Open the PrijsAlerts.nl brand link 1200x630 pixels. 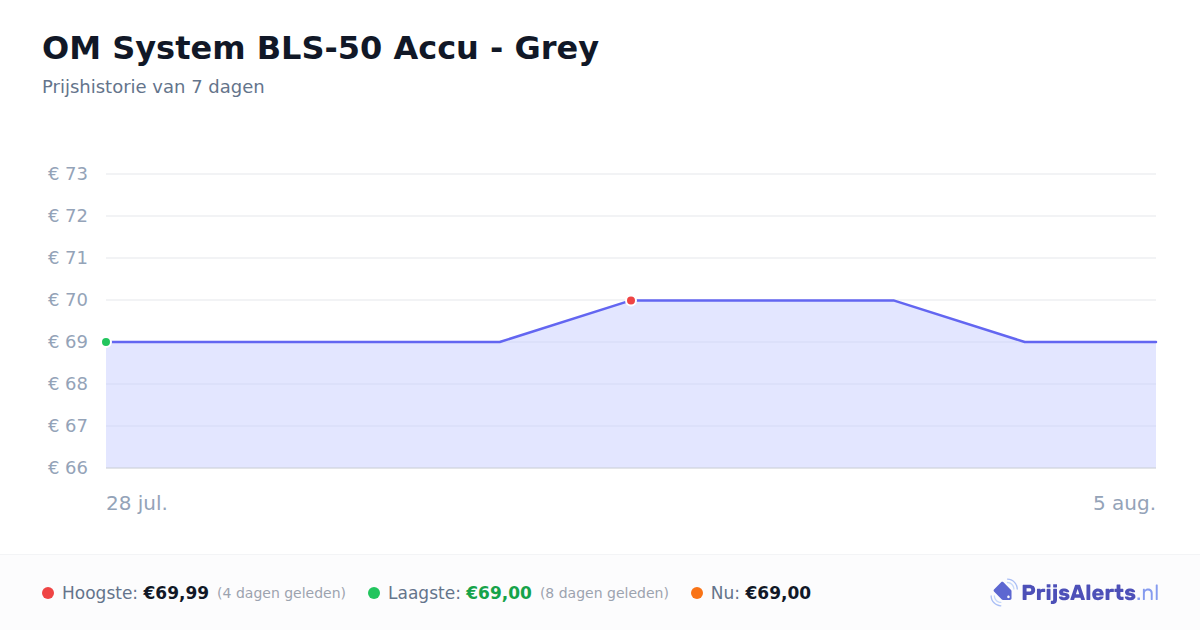tap(1075, 593)
